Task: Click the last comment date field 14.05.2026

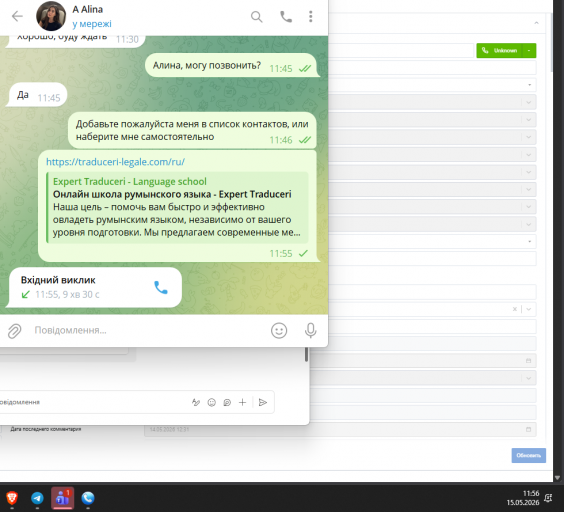Action: click(x=340, y=429)
